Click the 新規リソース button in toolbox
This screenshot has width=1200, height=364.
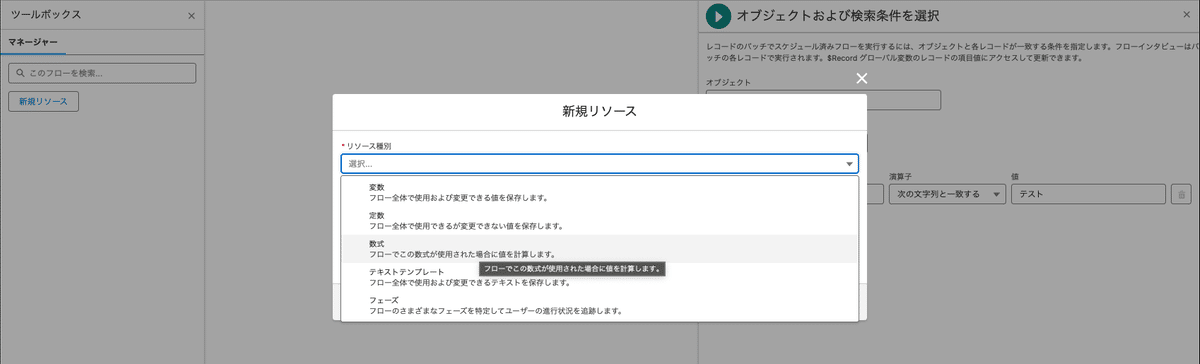click(x=43, y=102)
